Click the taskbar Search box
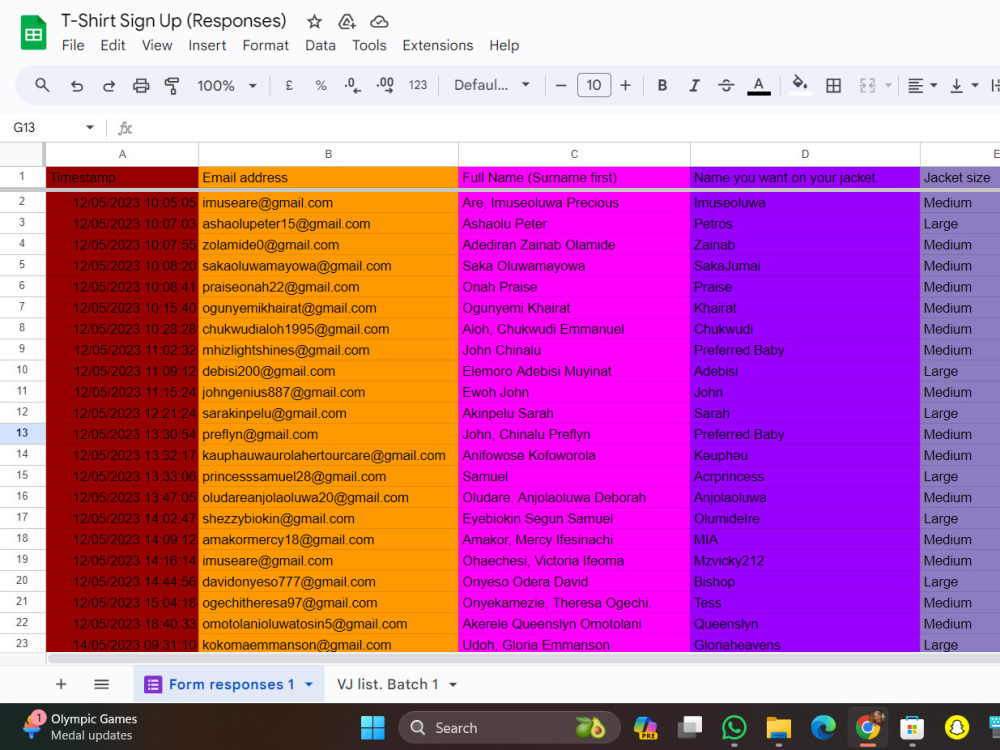 [x=509, y=728]
